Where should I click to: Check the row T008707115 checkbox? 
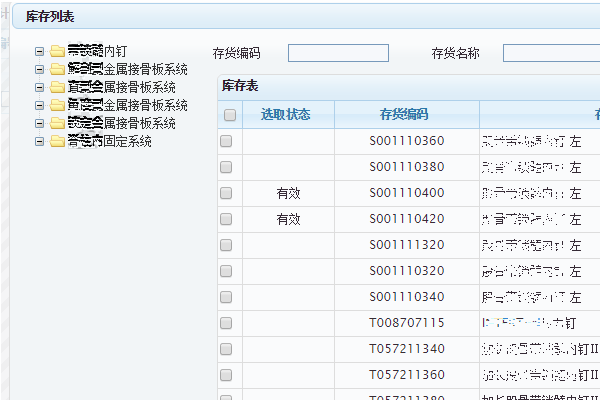226,323
